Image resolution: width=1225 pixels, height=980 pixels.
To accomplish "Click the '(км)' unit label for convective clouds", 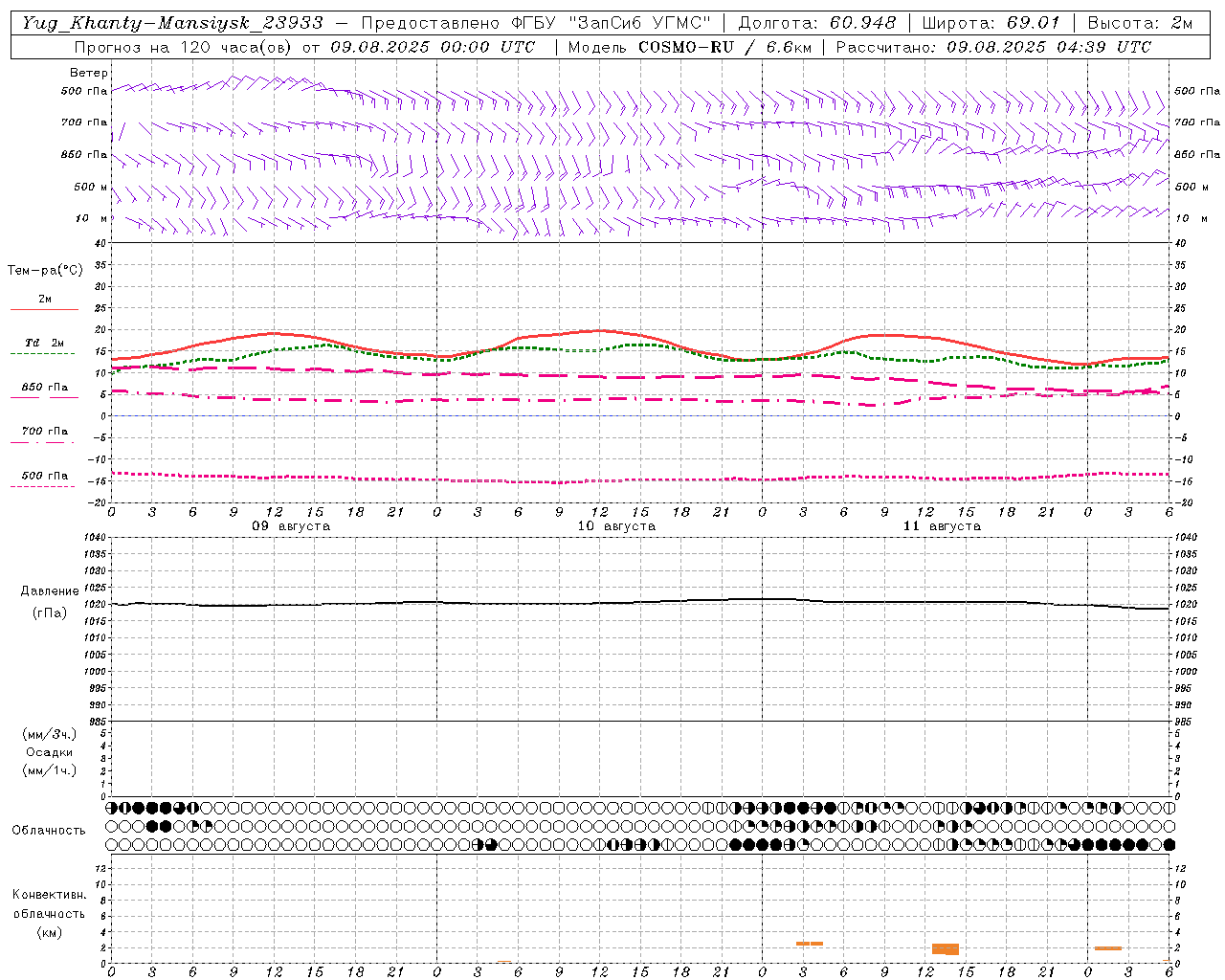I will point(49,932).
